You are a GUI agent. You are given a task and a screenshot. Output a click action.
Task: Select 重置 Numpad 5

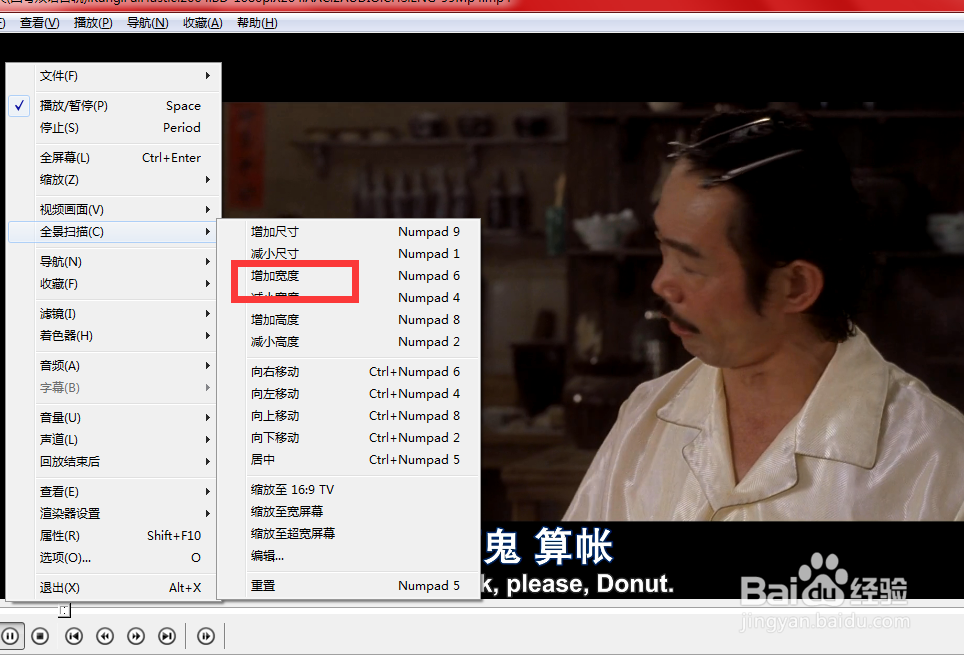click(349, 586)
